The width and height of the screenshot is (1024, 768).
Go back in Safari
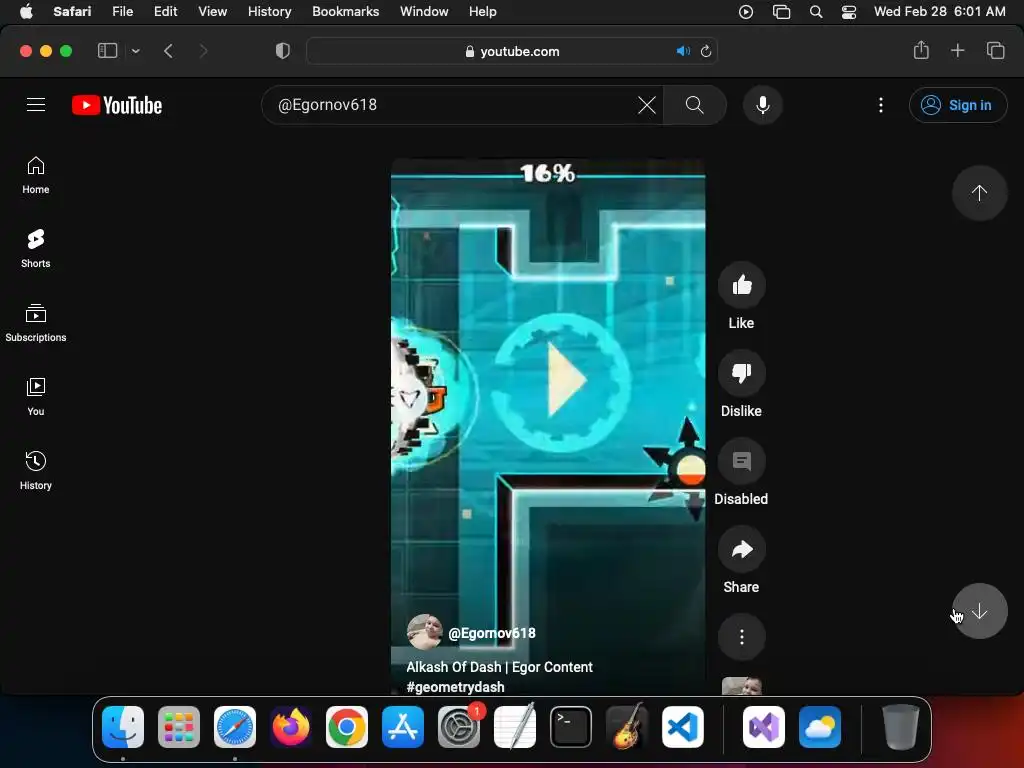tap(168, 50)
